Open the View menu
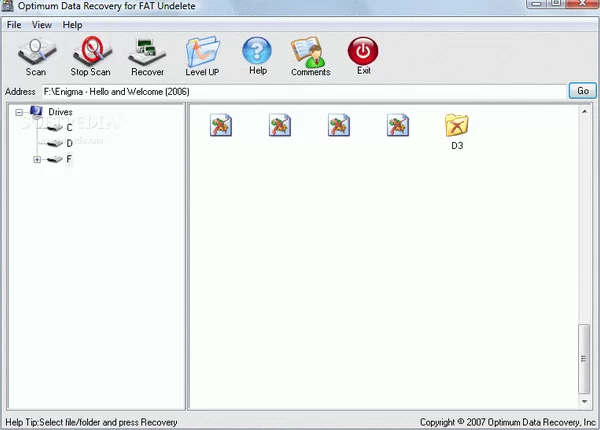Viewport: 600px width, 430px height. 42,25
